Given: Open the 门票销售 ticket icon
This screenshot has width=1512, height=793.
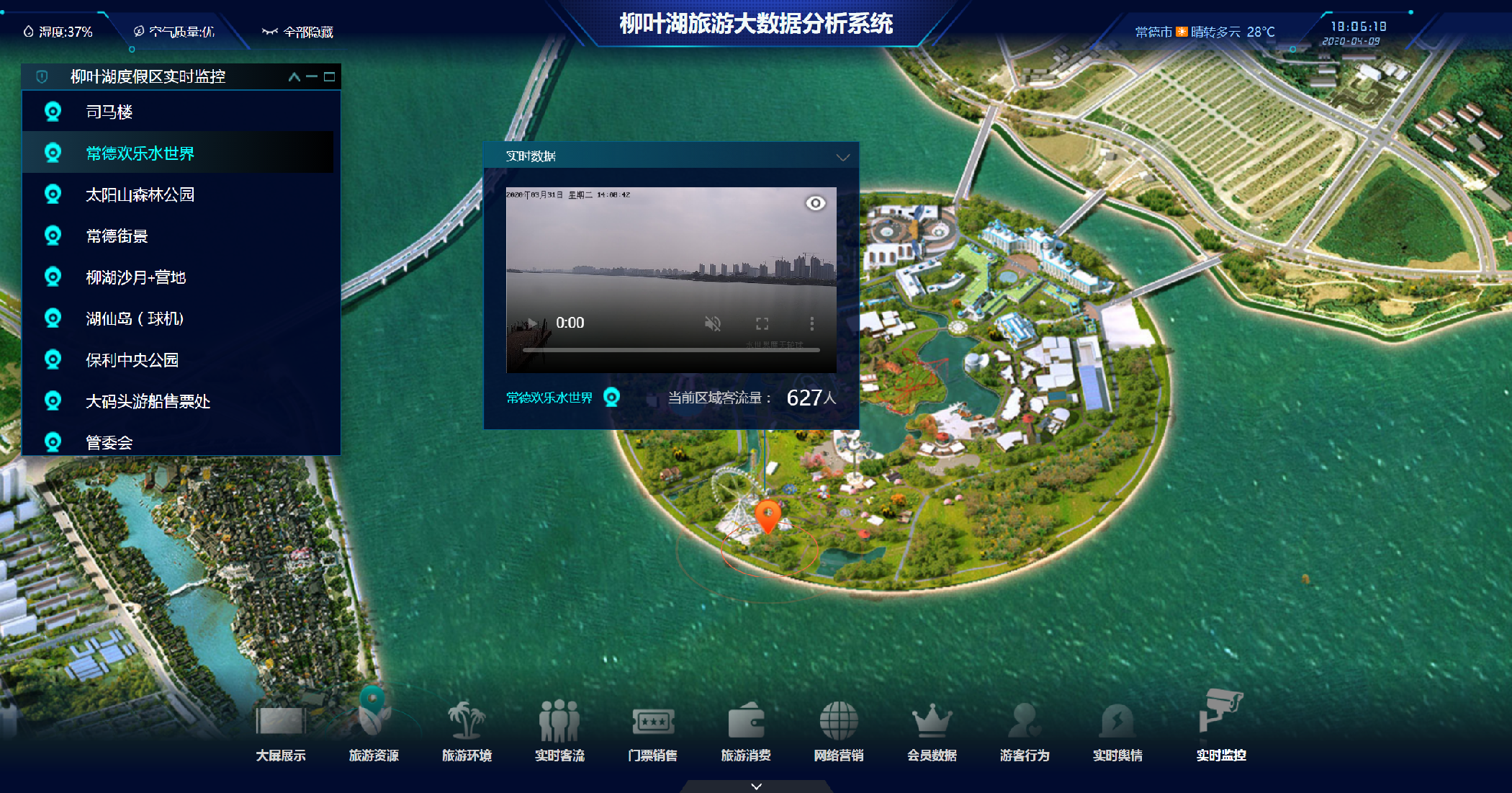Looking at the screenshot, I should [652, 720].
